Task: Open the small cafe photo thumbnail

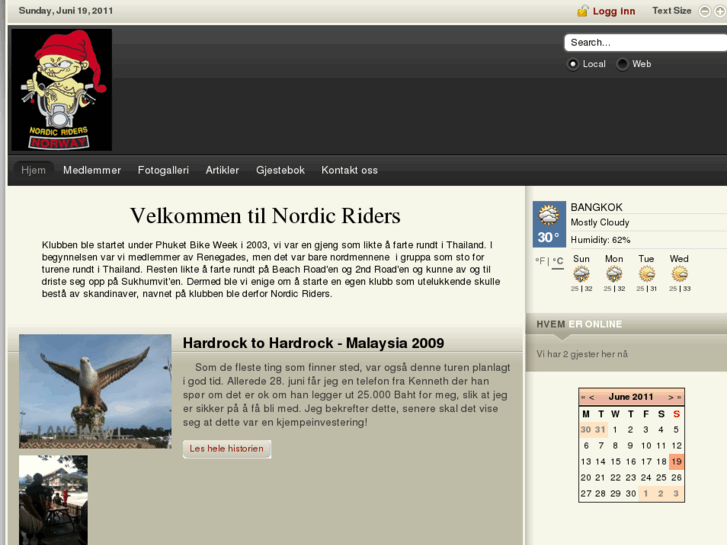Action: pyautogui.click(x=53, y=500)
